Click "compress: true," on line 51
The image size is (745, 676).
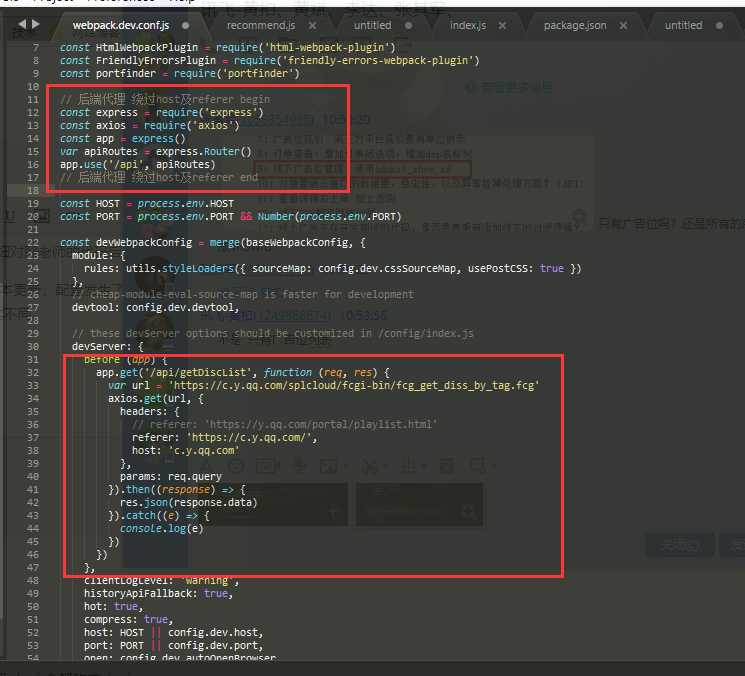[x=129, y=619]
